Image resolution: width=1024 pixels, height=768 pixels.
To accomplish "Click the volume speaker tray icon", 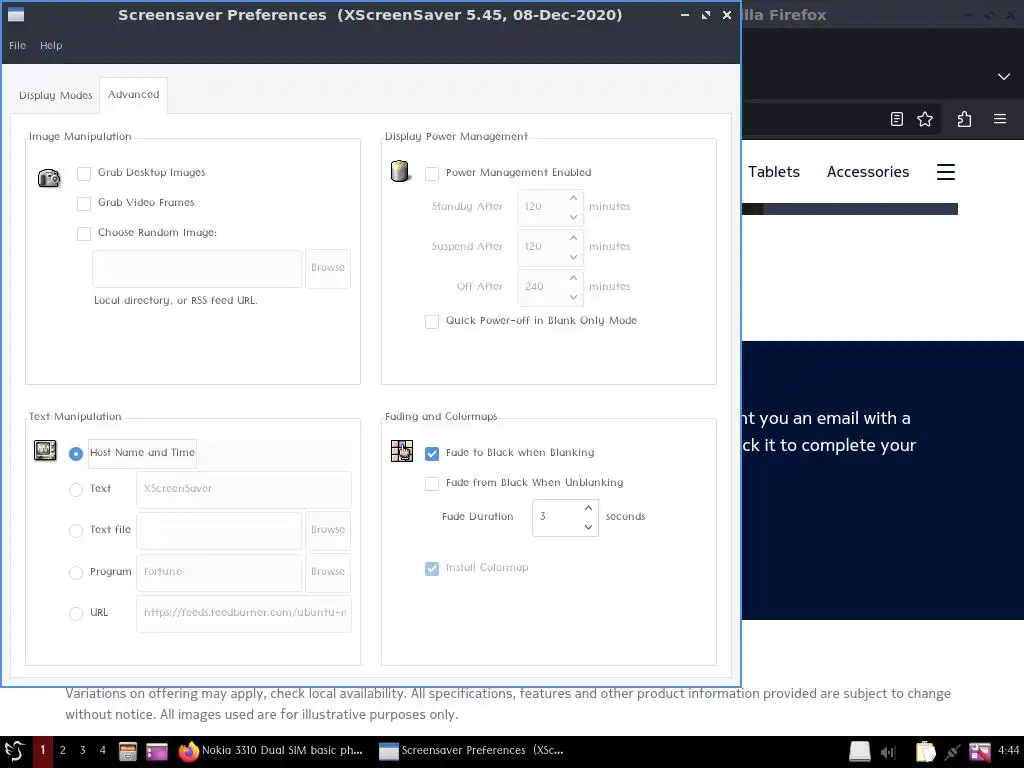I will tap(888, 752).
